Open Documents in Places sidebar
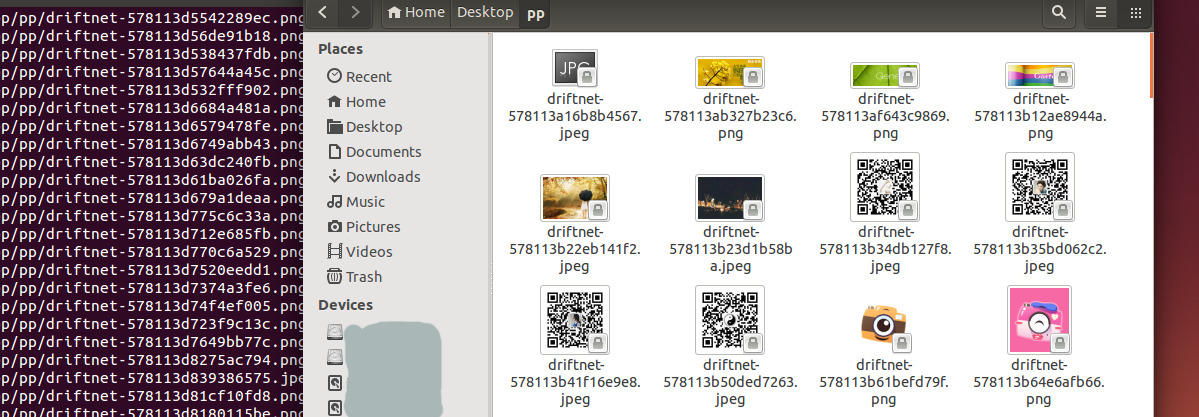1199x417 pixels. pyautogui.click(x=374, y=151)
